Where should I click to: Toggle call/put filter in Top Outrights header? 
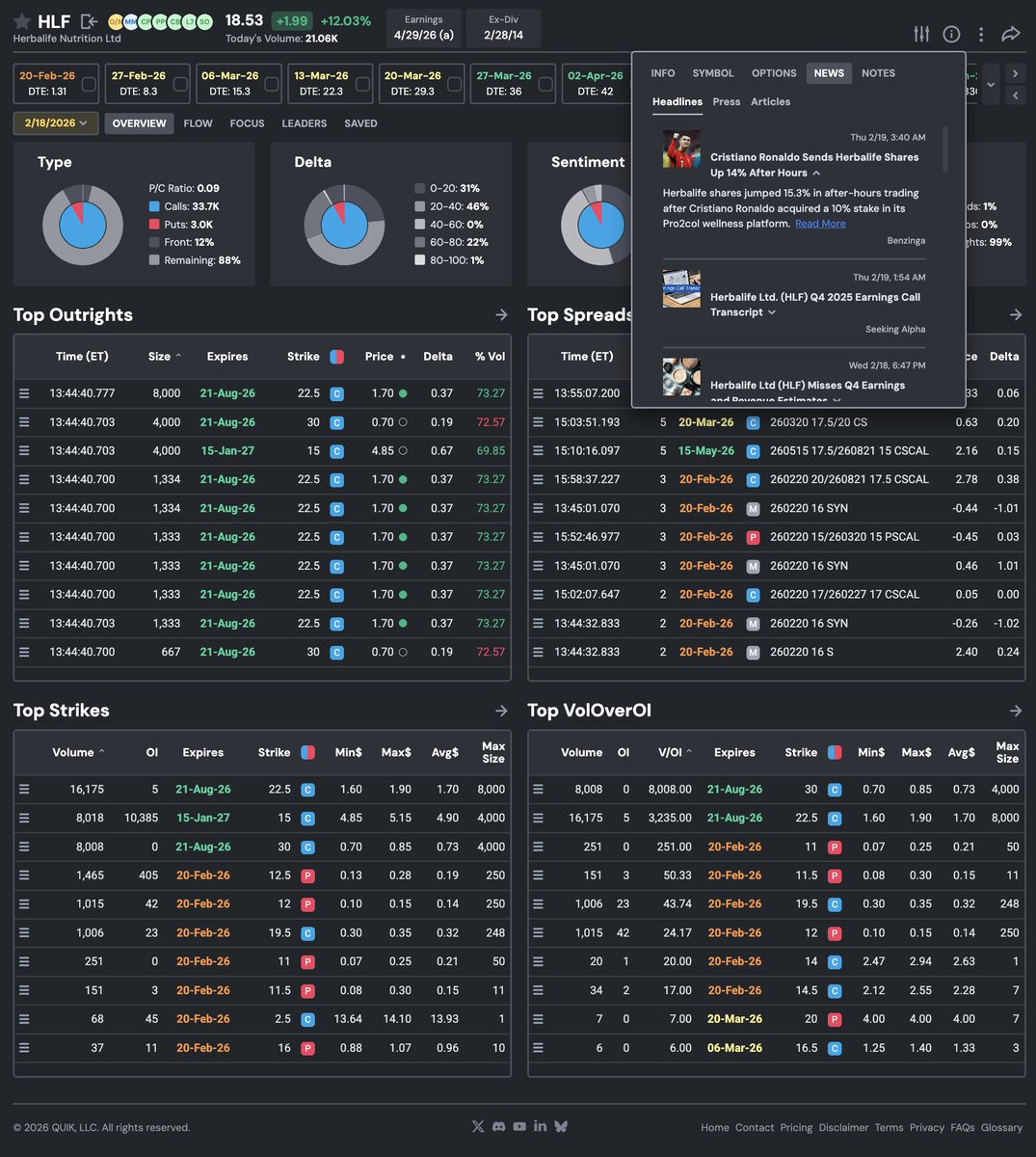[336, 357]
